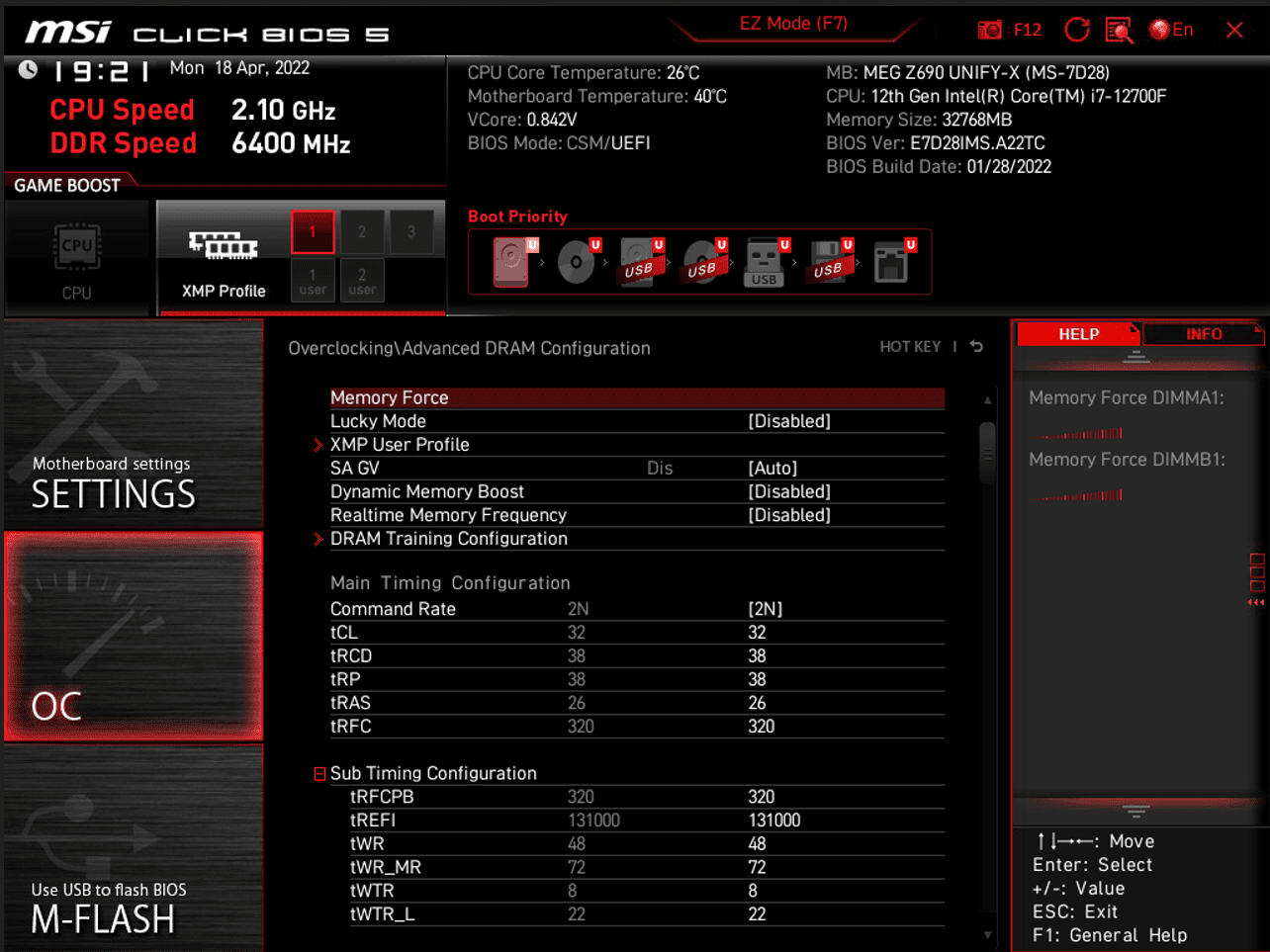Click the HOT KEY button

coord(910,347)
